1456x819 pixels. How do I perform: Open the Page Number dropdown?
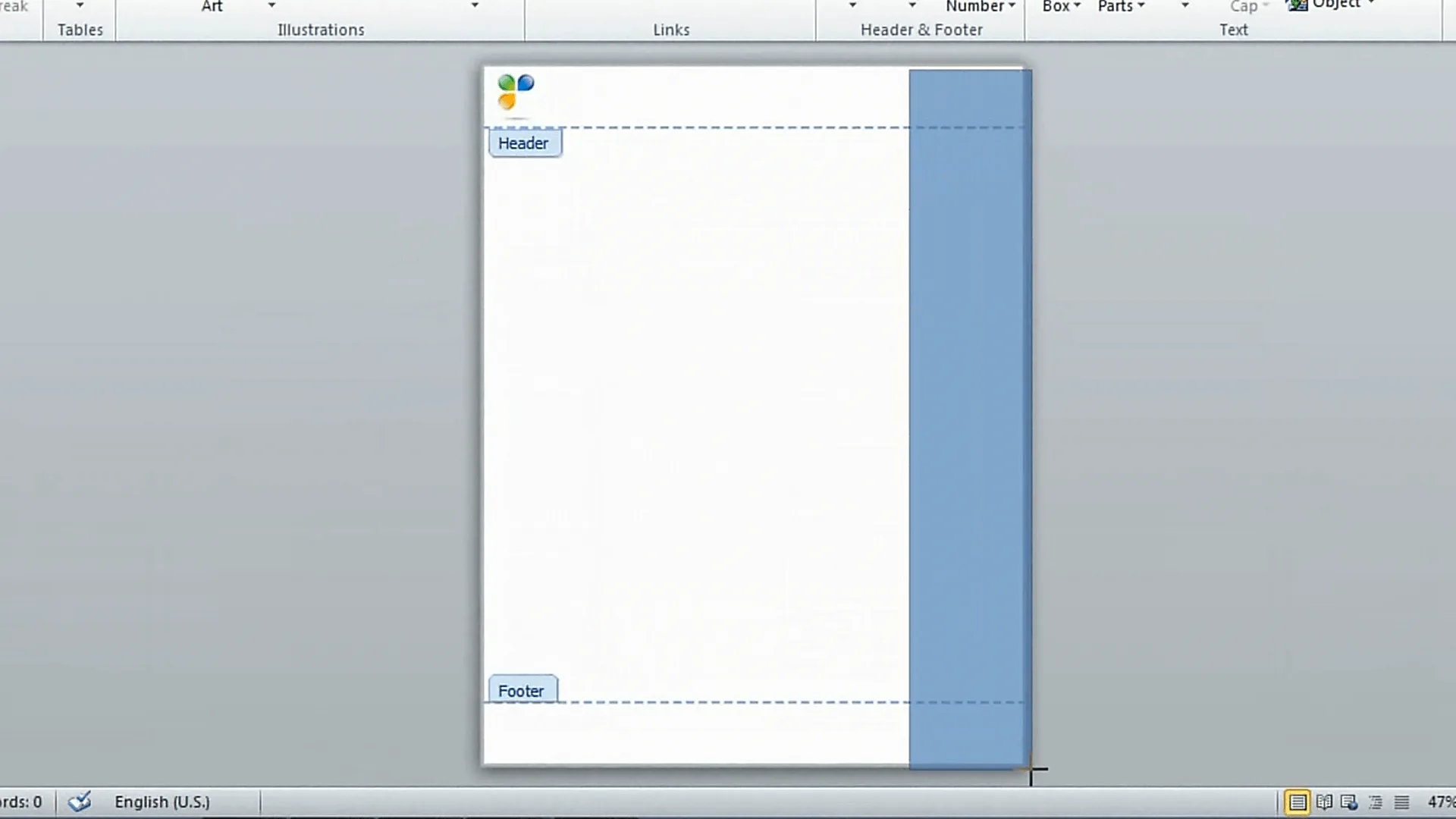pos(980,6)
